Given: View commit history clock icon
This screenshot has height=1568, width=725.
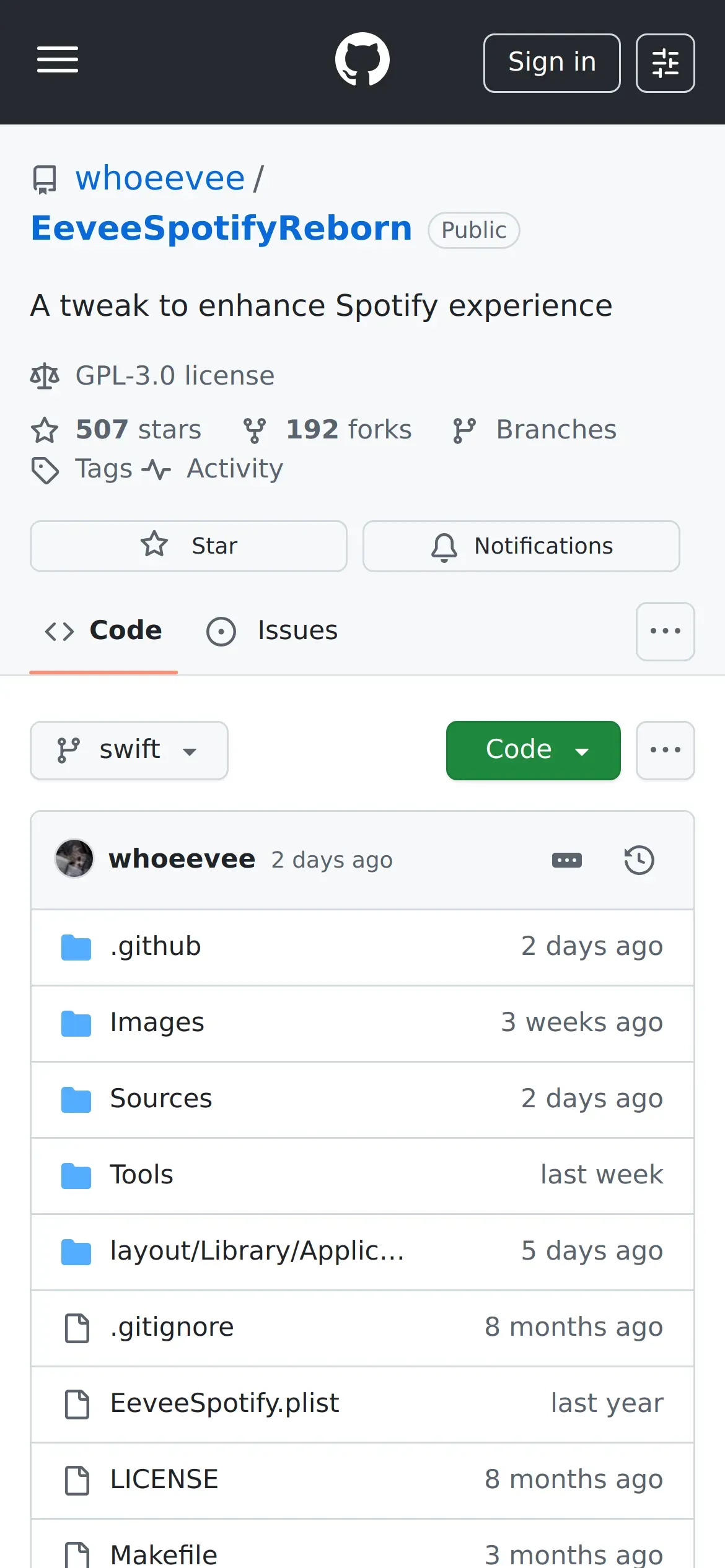Looking at the screenshot, I should (x=639, y=860).
